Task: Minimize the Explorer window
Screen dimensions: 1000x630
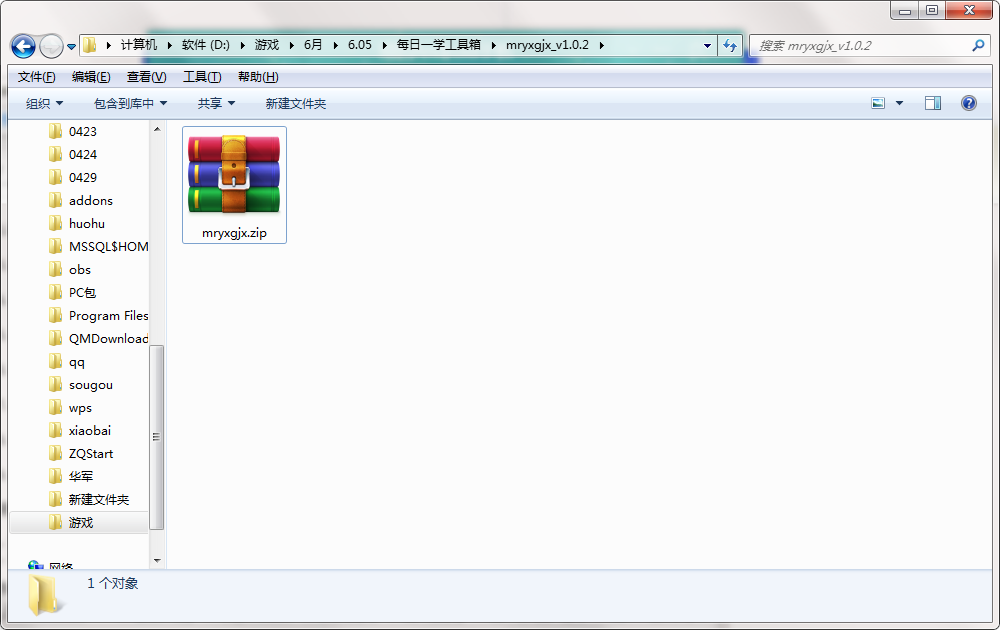Action: [x=905, y=11]
